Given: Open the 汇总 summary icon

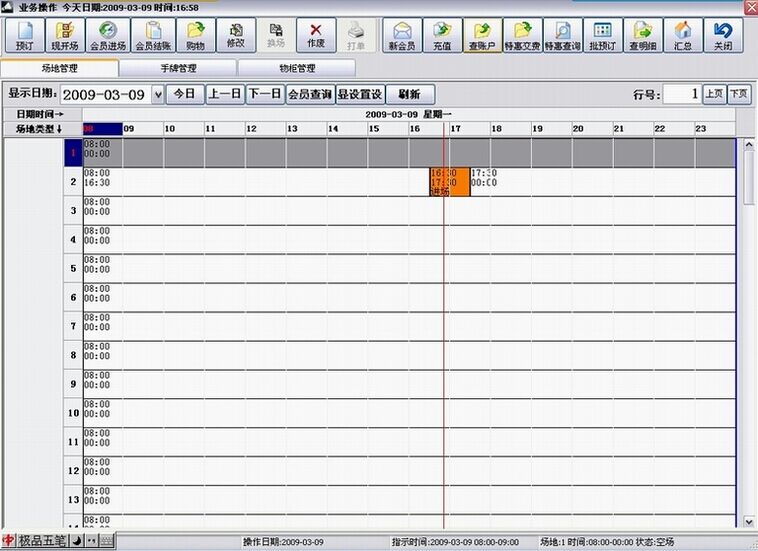Looking at the screenshot, I should point(683,35).
